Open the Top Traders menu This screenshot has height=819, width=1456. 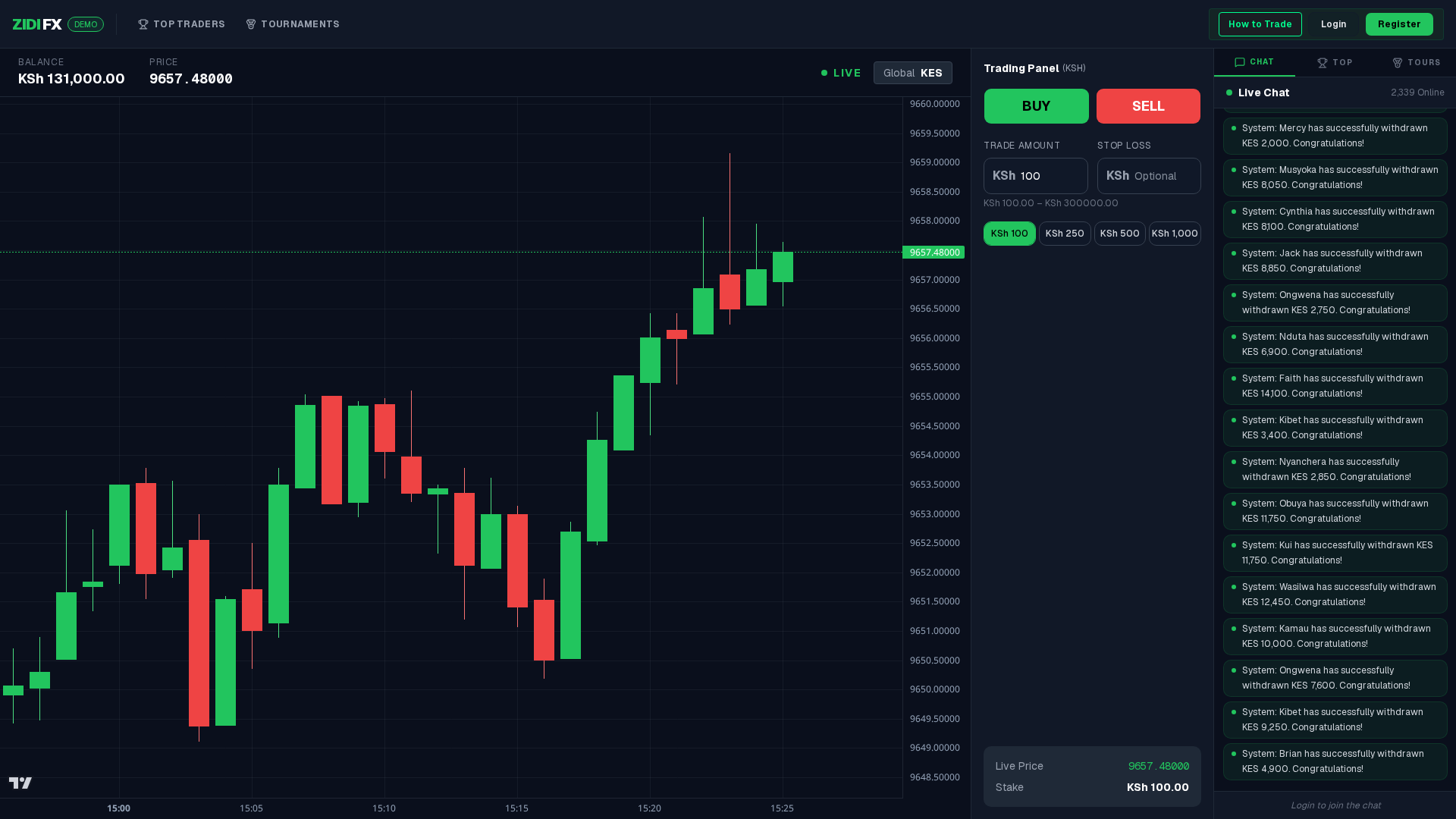[x=181, y=24]
